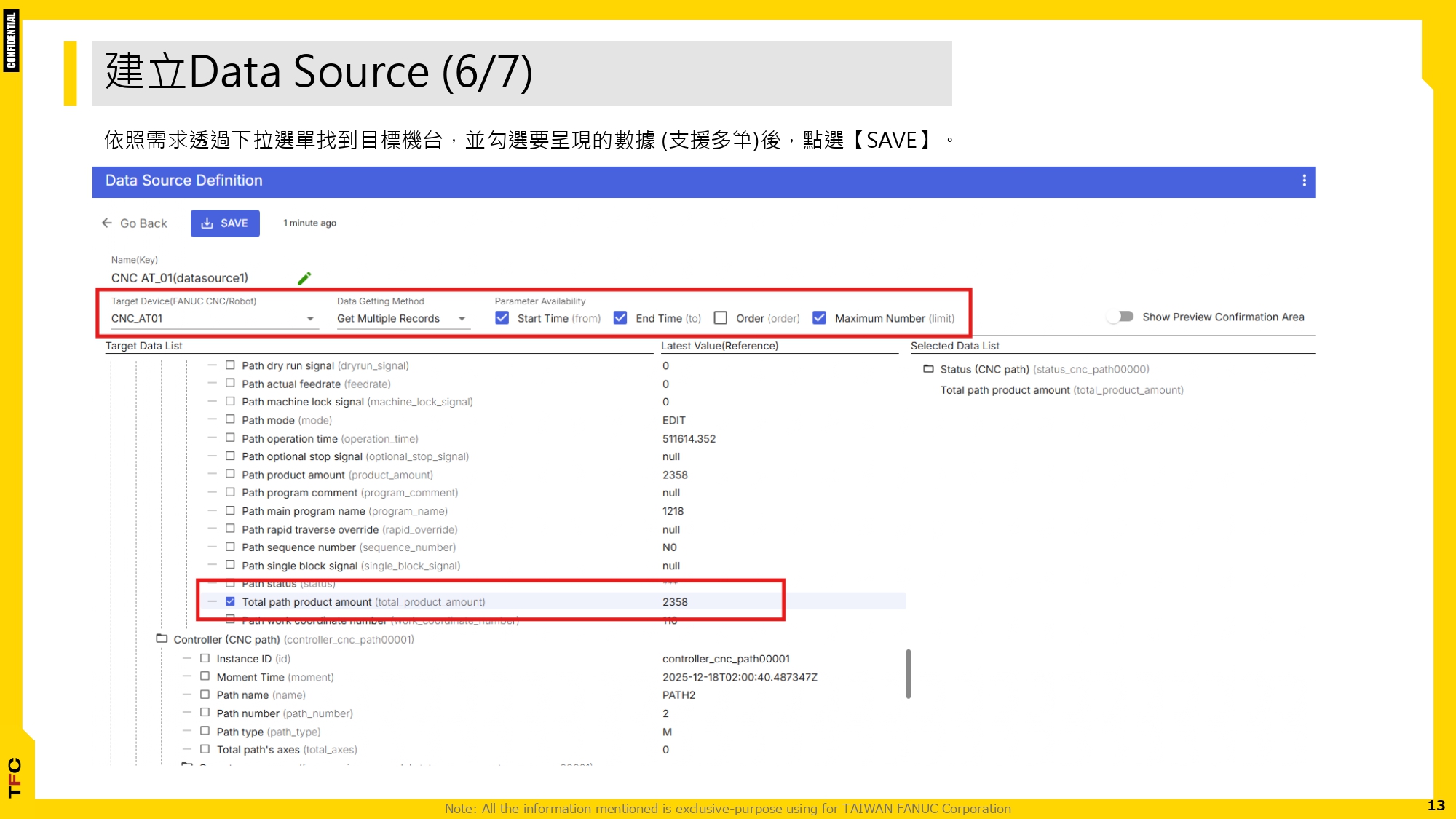
Task: Toggle Show Preview Confirmation Area switch
Action: coord(1120,316)
